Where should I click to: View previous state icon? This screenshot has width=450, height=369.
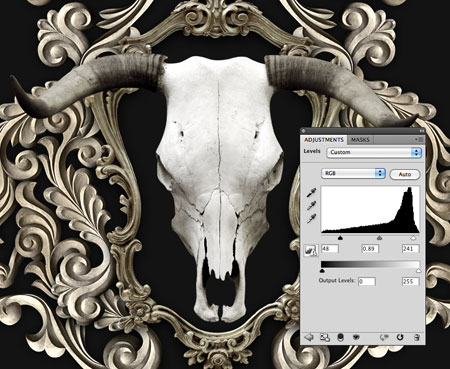click(x=384, y=337)
